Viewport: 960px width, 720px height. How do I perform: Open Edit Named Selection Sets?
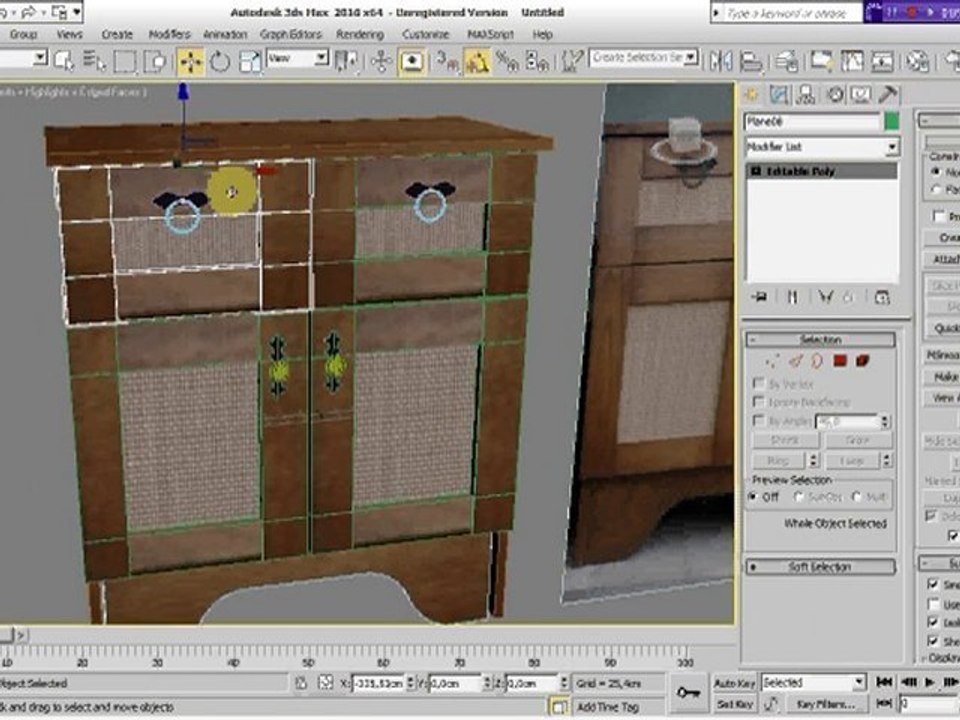click(571, 61)
